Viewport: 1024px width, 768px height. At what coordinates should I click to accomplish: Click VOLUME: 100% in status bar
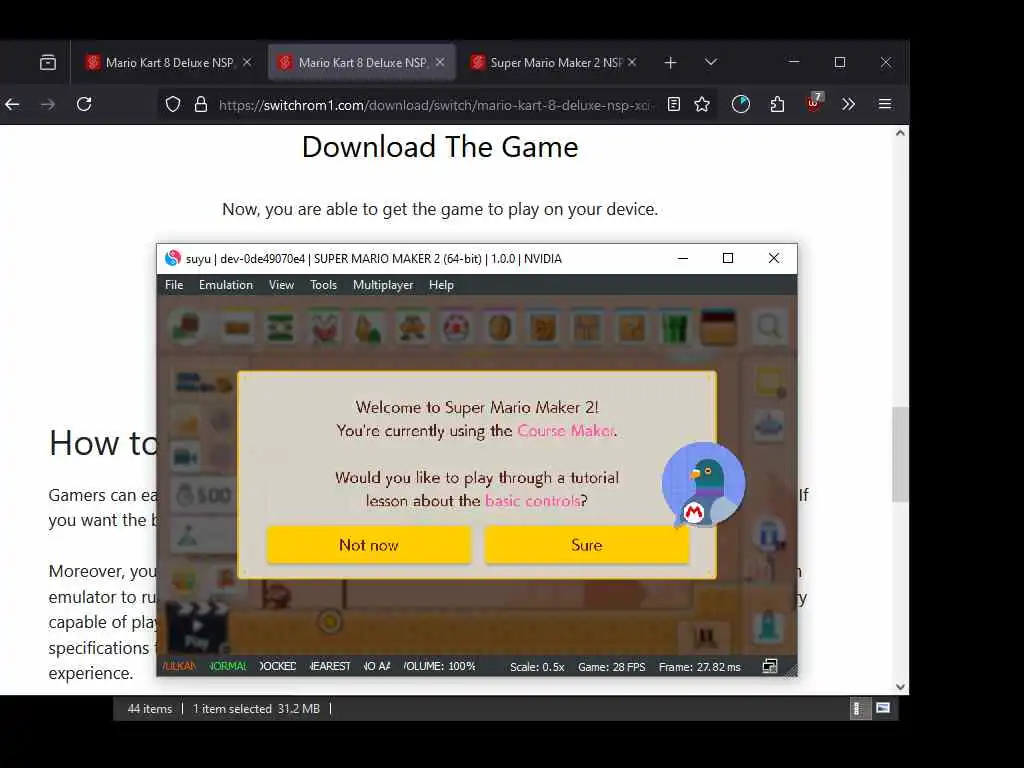440,666
